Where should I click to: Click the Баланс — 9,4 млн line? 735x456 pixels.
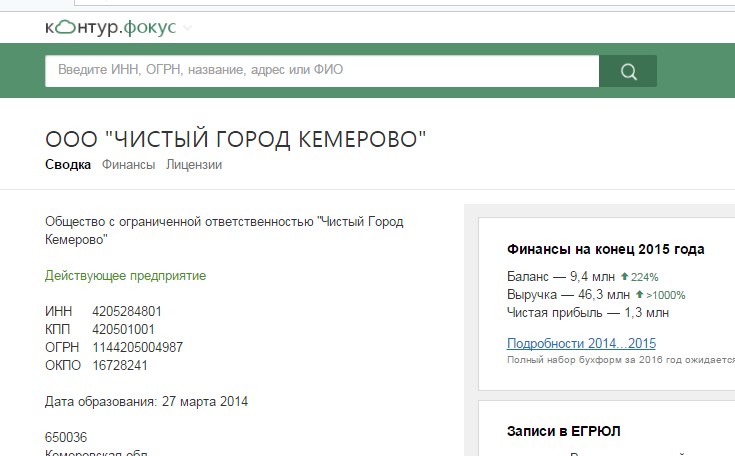561,277
